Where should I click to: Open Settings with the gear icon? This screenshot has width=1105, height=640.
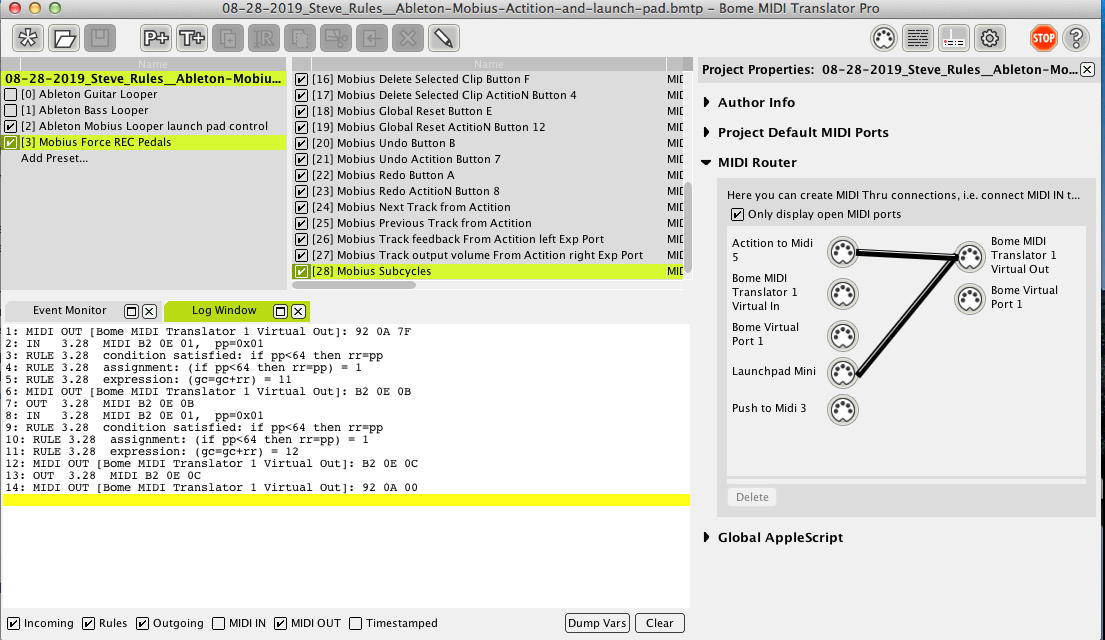point(989,38)
